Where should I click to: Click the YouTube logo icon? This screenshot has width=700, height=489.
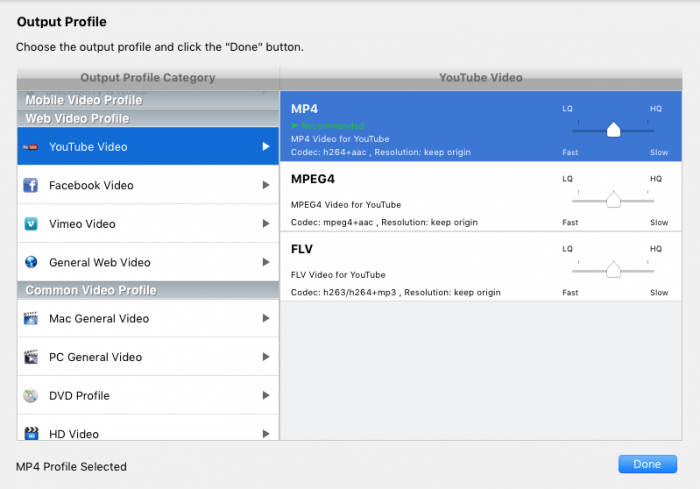click(x=30, y=147)
